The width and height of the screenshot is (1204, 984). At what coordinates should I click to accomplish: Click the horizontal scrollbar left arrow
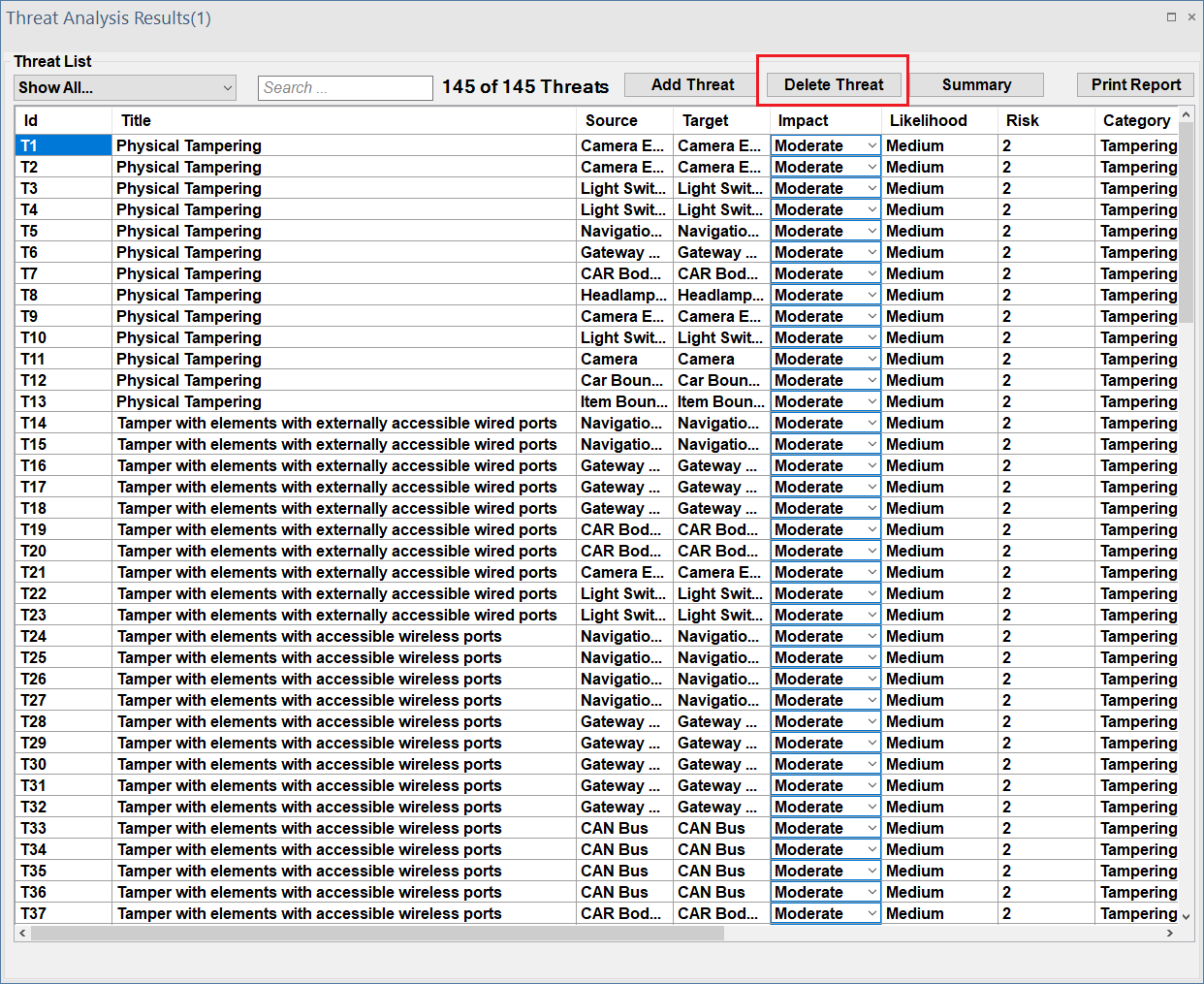[x=23, y=933]
